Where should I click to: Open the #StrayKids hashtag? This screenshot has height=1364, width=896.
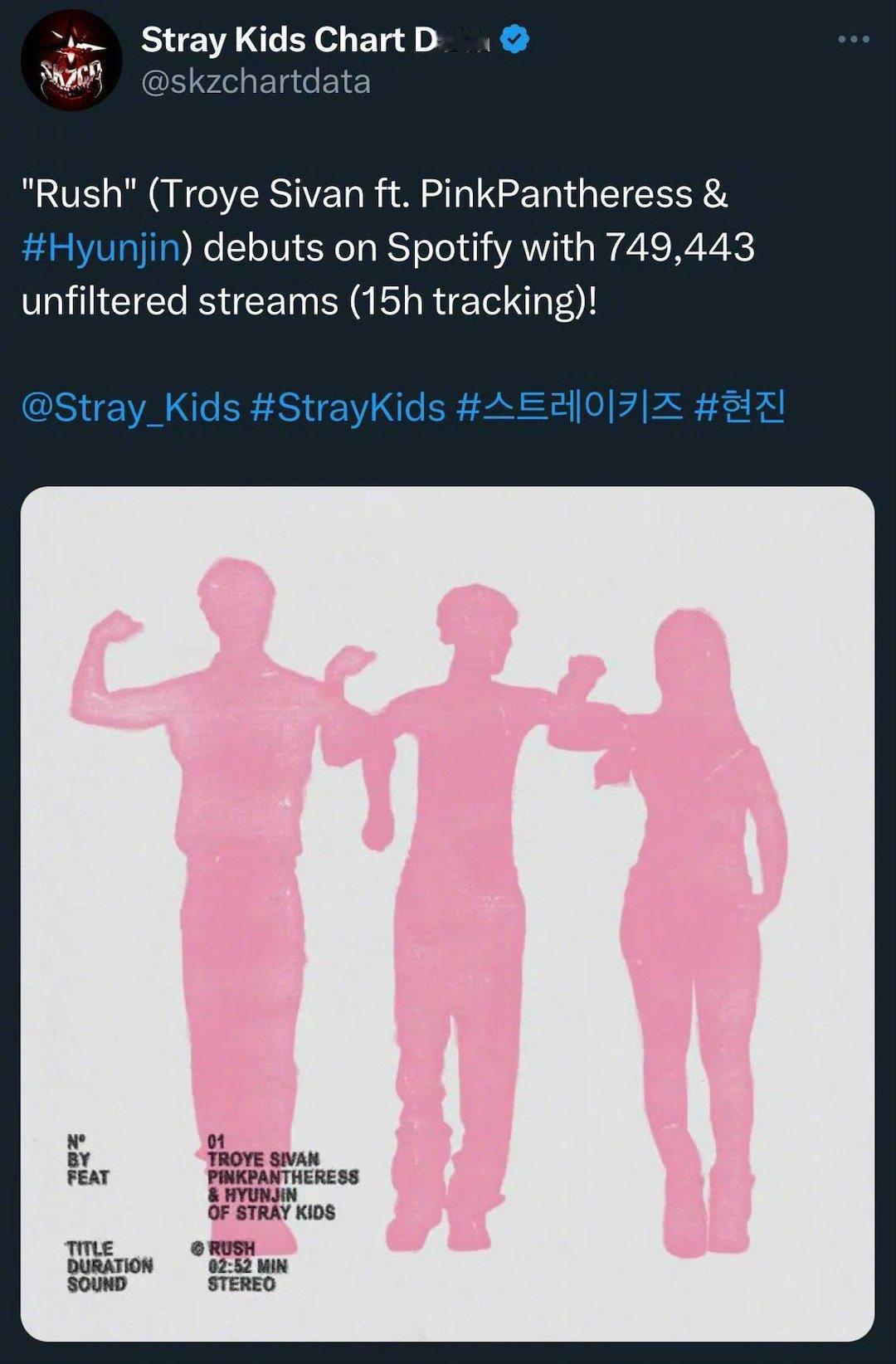[348, 408]
